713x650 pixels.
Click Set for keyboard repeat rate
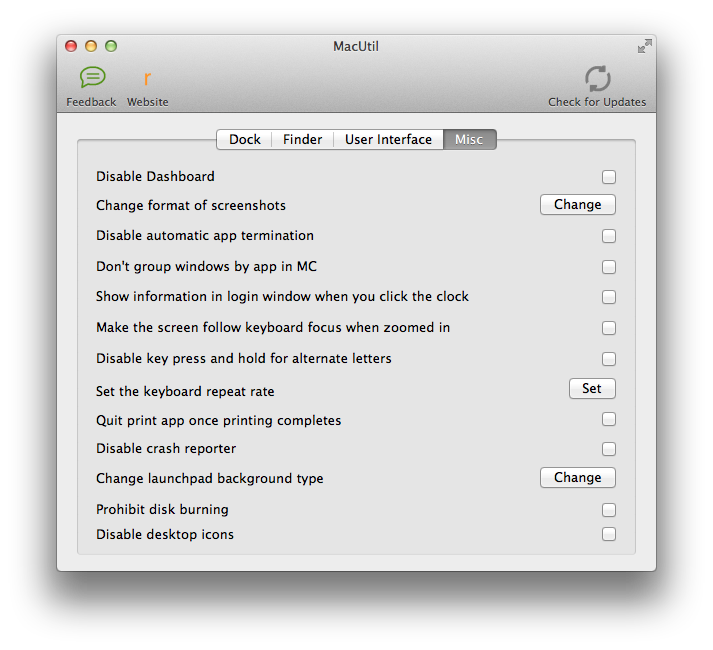592,388
